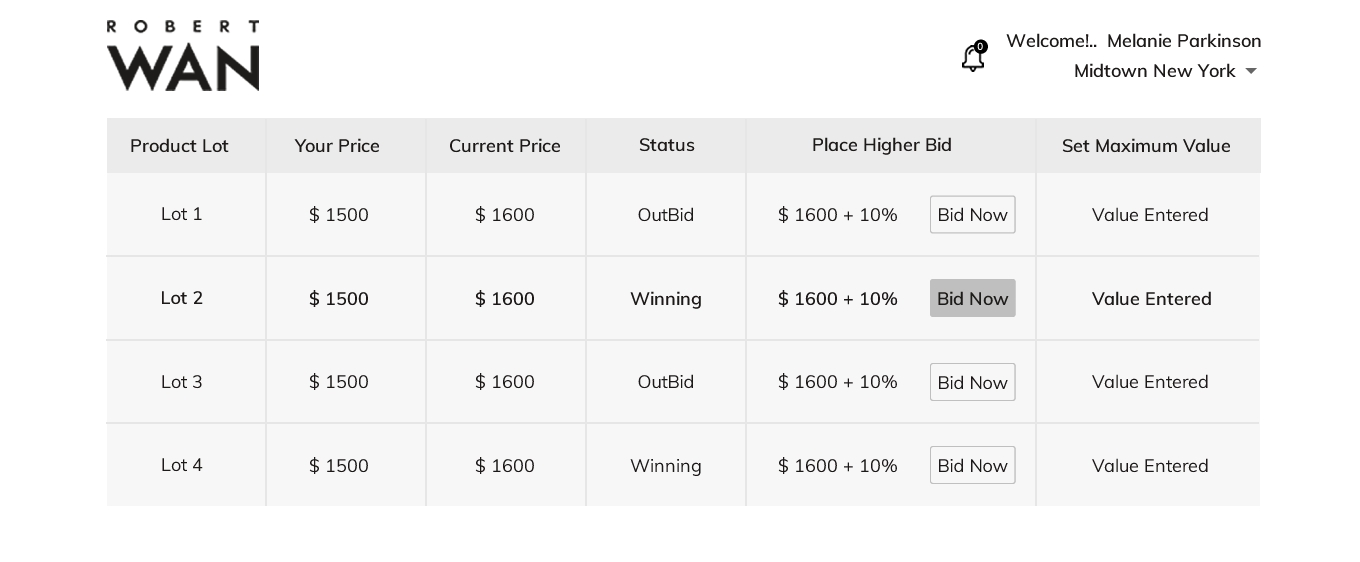Click Value Entered for Lot 3

click(x=1150, y=382)
